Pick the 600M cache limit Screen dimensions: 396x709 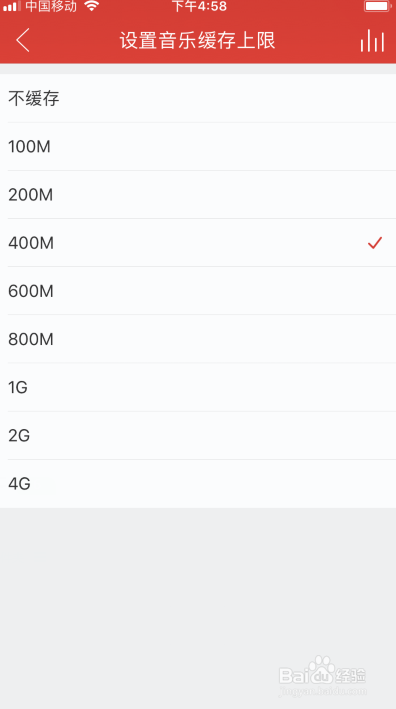click(x=198, y=291)
